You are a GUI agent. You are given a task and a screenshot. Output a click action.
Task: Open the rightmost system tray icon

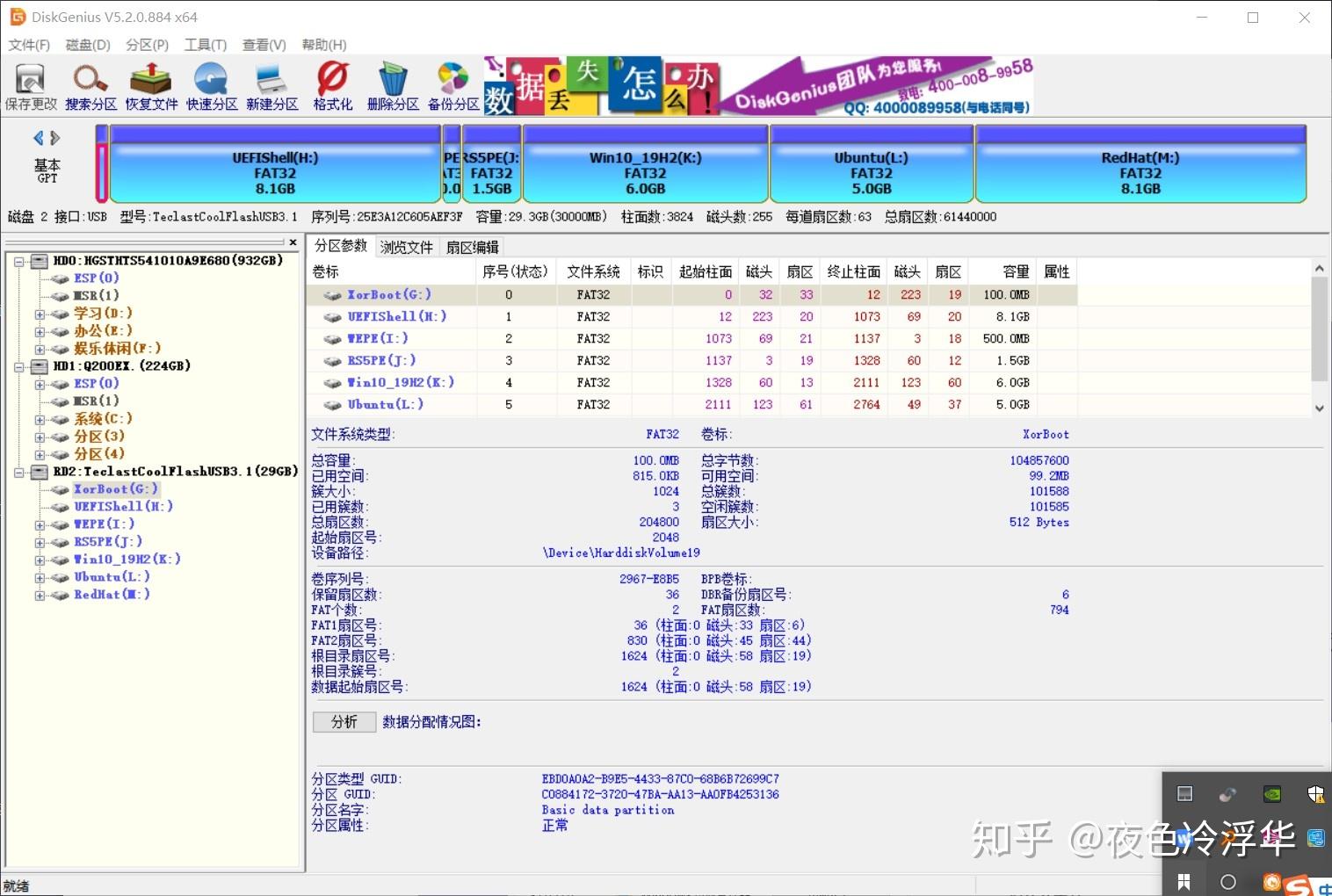click(1315, 793)
